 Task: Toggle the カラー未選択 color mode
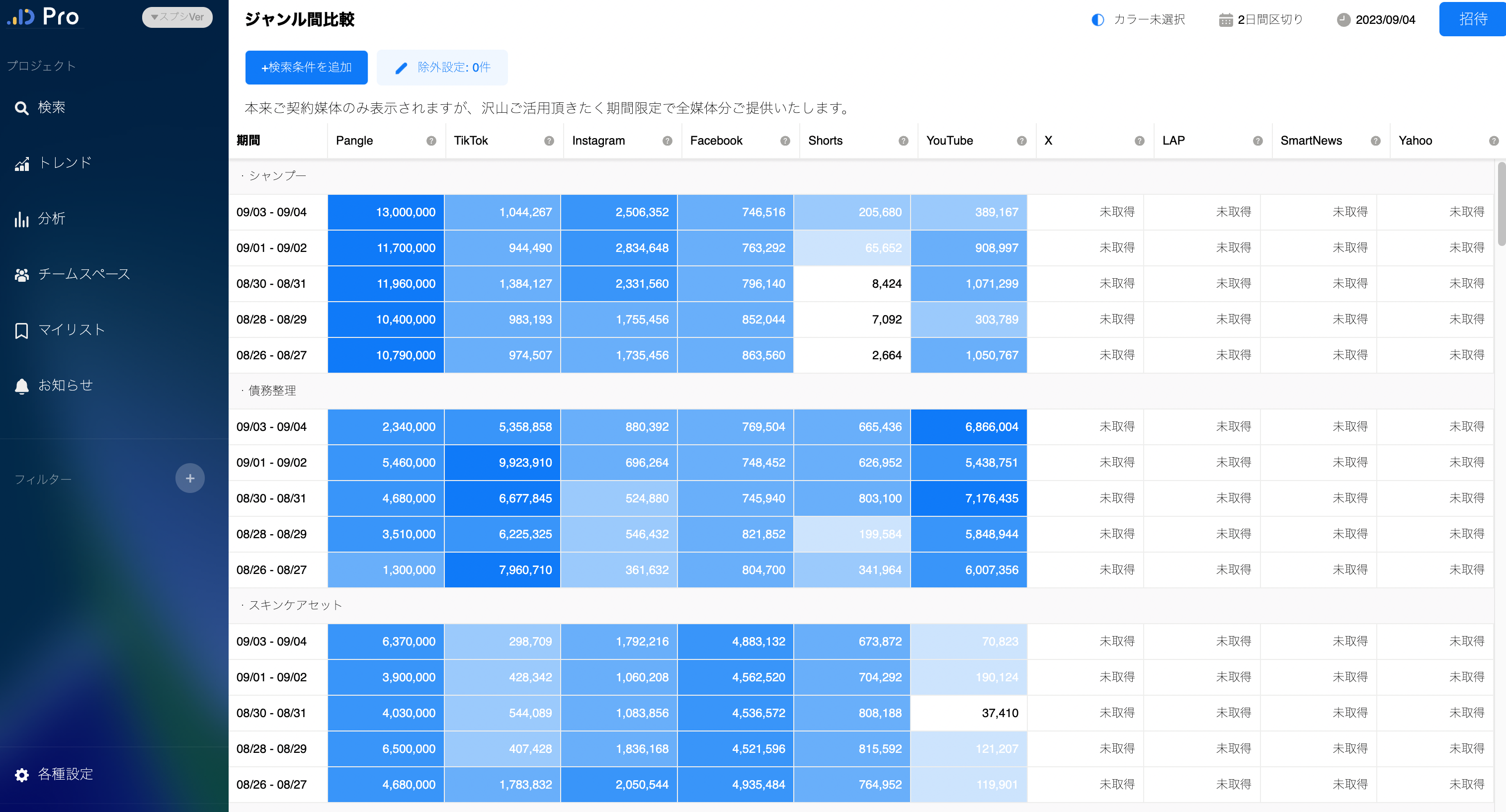click(1137, 20)
